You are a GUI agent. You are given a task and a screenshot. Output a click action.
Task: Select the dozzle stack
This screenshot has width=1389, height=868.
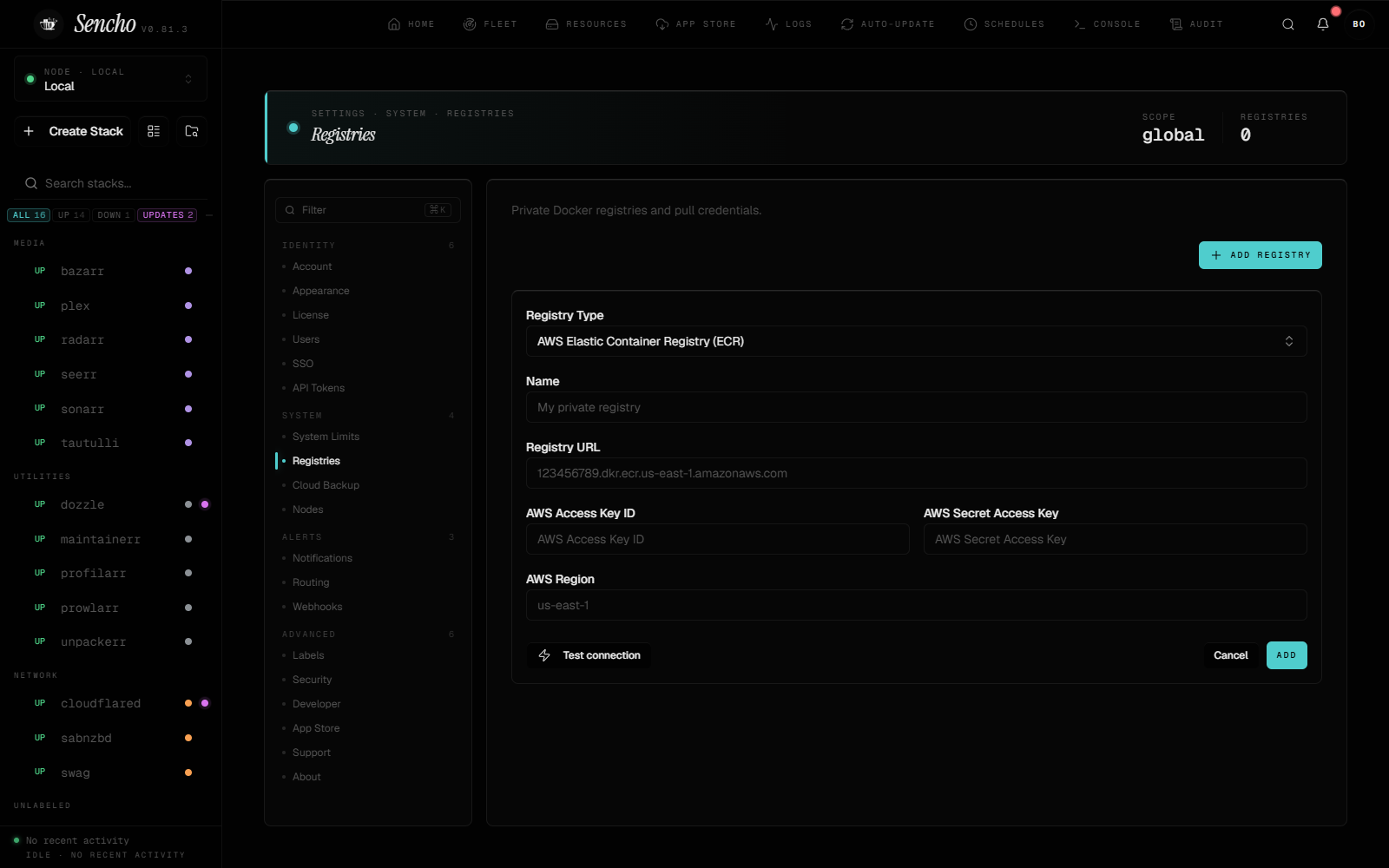click(110, 504)
